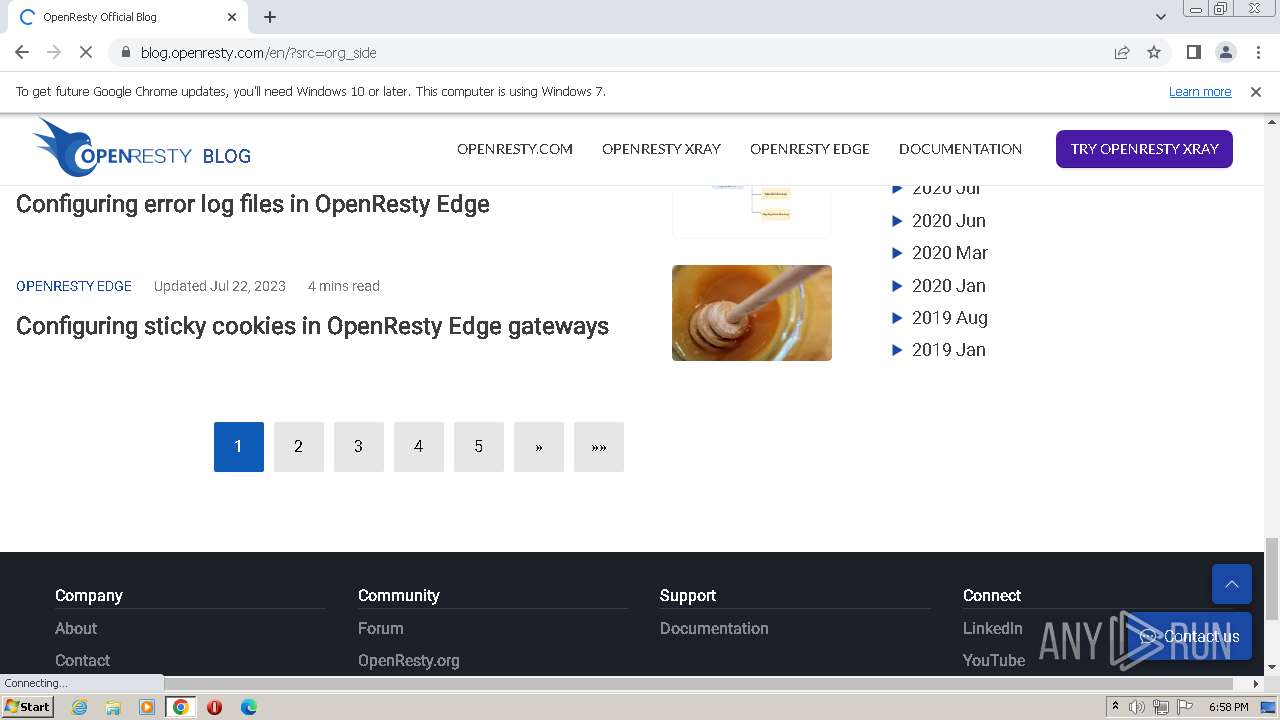The width and height of the screenshot is (1280, 720).
Task: Open DOCUMENTATION nav menu item
Action: [x=960, y=149]
